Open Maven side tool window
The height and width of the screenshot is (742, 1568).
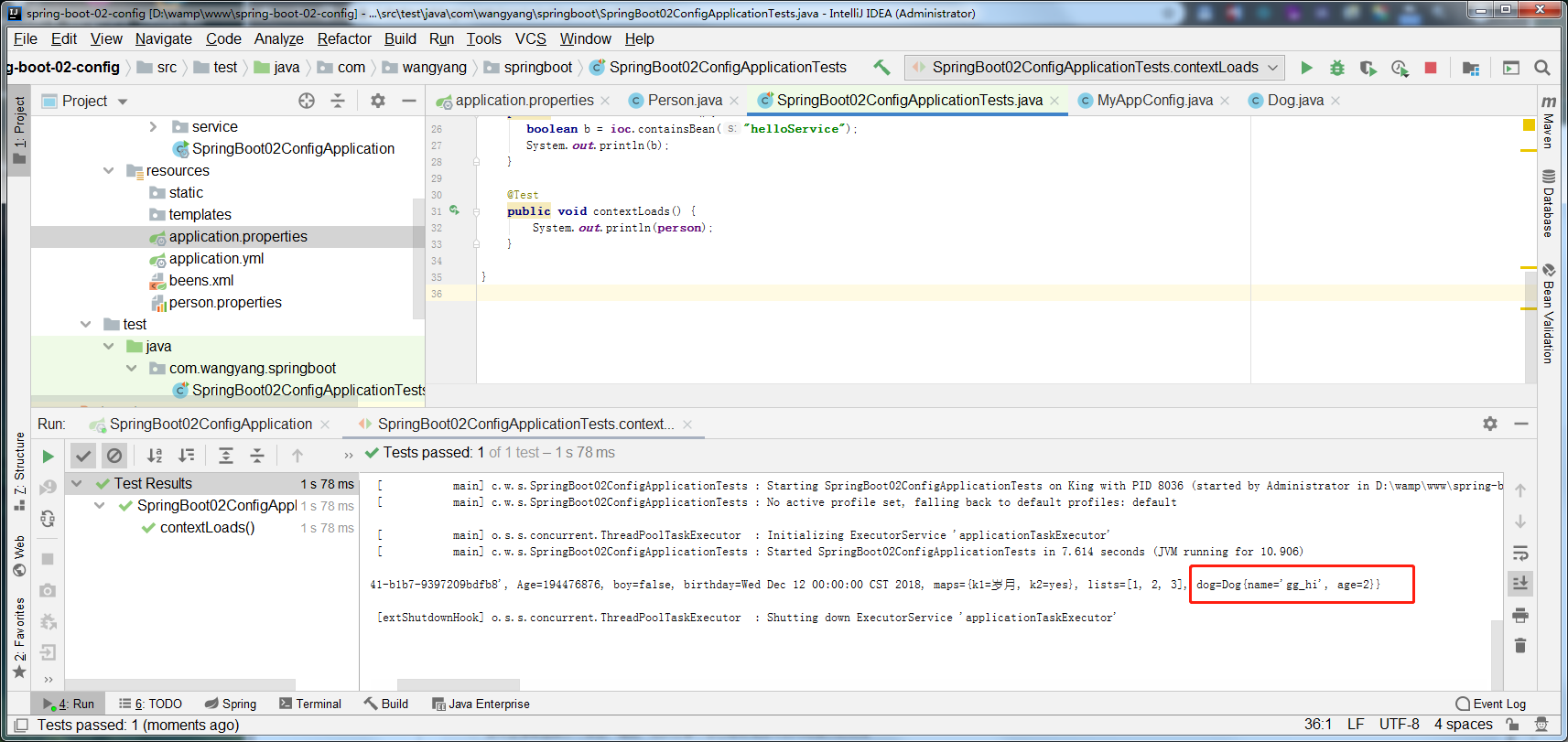click(x=1549, y=121)
